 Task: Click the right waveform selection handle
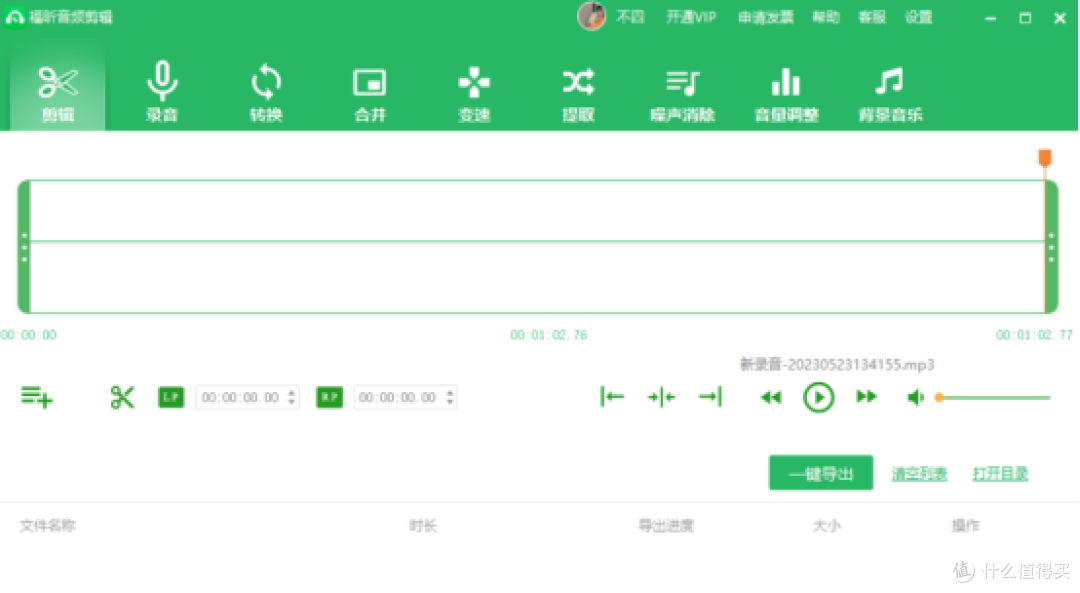tap(1051, 247)
